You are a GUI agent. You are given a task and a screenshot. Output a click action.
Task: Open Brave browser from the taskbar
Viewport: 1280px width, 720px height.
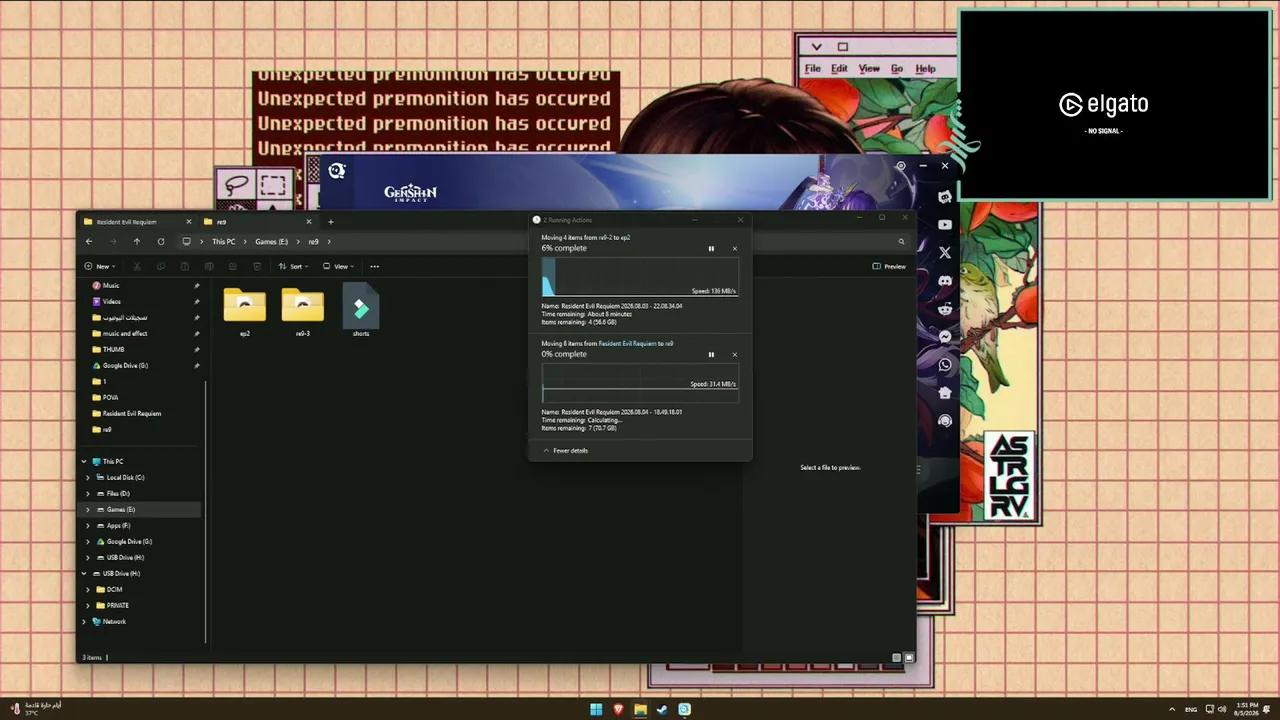[x=618, y=710]
